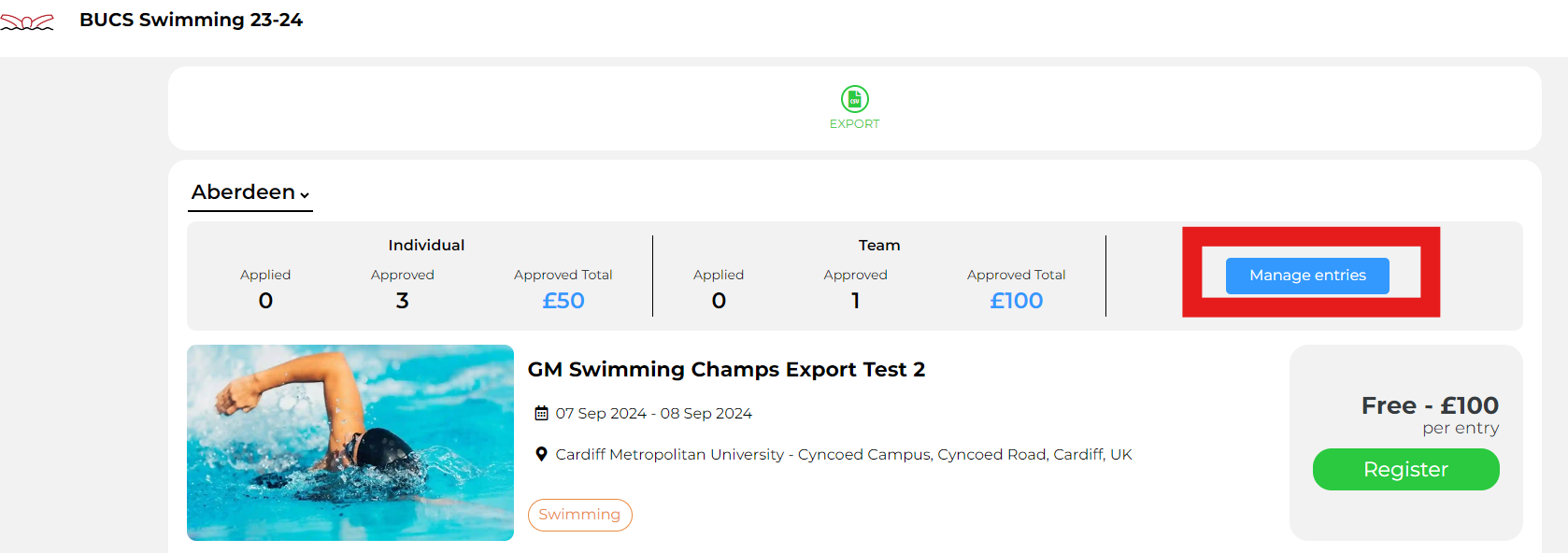Click the location pin icon
This screenshot has height=553, width=1568.
pyautogui.click(x=541, y=454)
